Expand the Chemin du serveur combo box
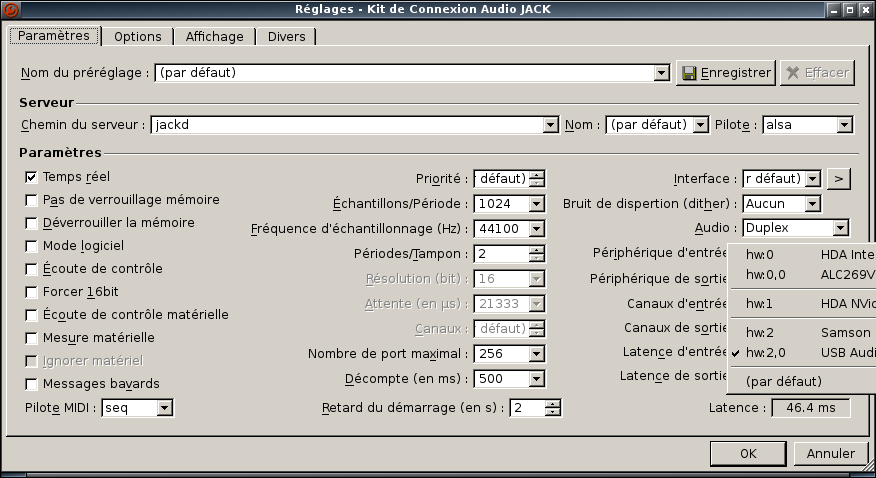 pyautogui.click(x=550, y=125)
